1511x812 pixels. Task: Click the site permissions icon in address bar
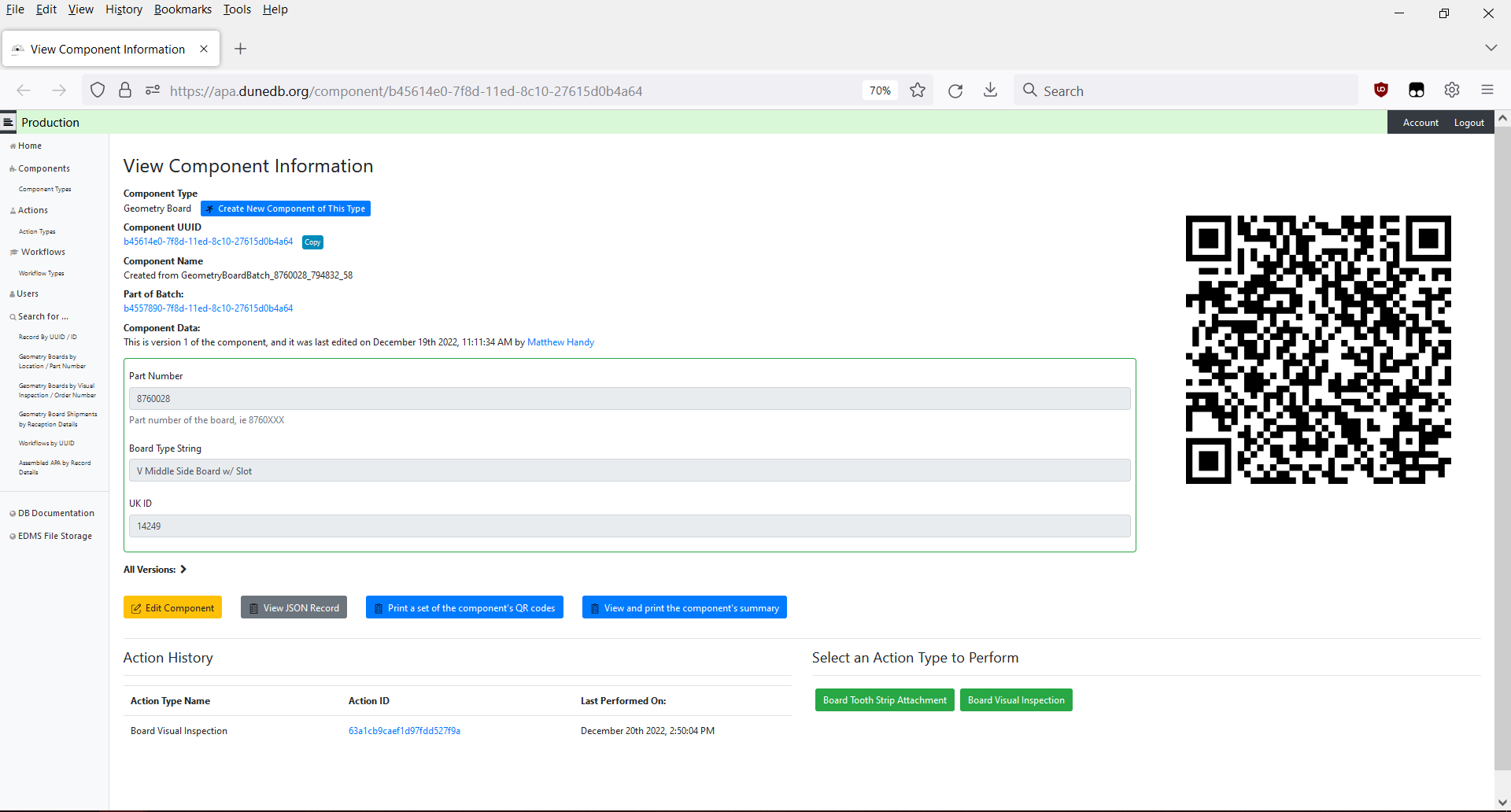click(x=153, y=90)
